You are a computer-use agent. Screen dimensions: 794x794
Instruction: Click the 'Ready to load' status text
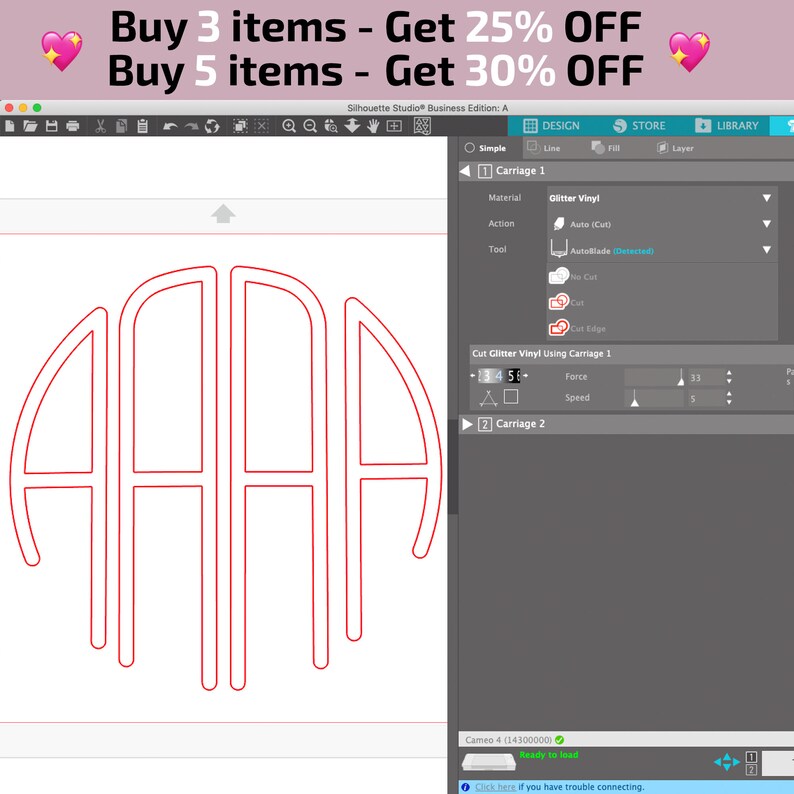(548, 755)
